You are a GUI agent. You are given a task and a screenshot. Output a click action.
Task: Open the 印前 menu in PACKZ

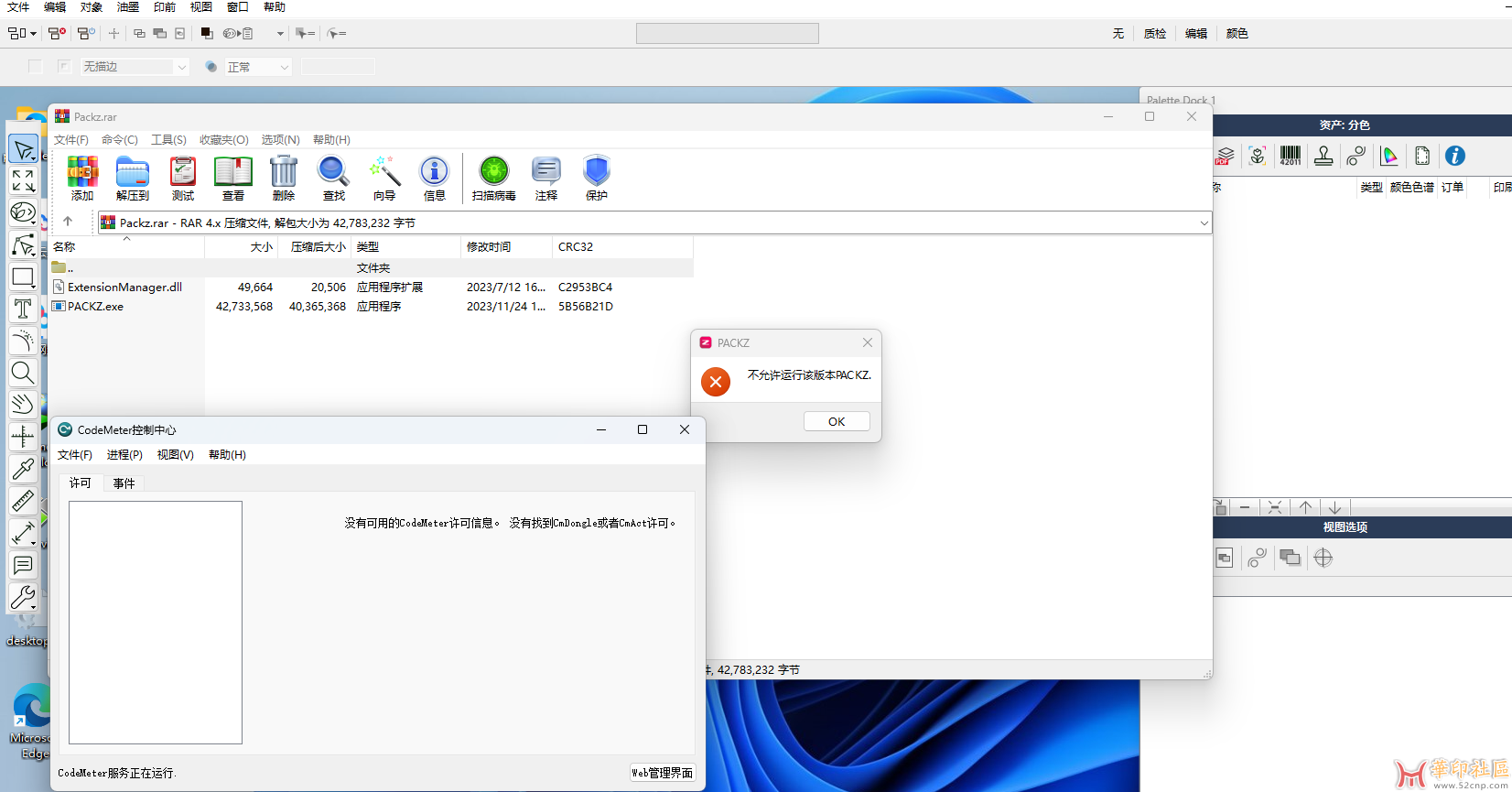165,7
